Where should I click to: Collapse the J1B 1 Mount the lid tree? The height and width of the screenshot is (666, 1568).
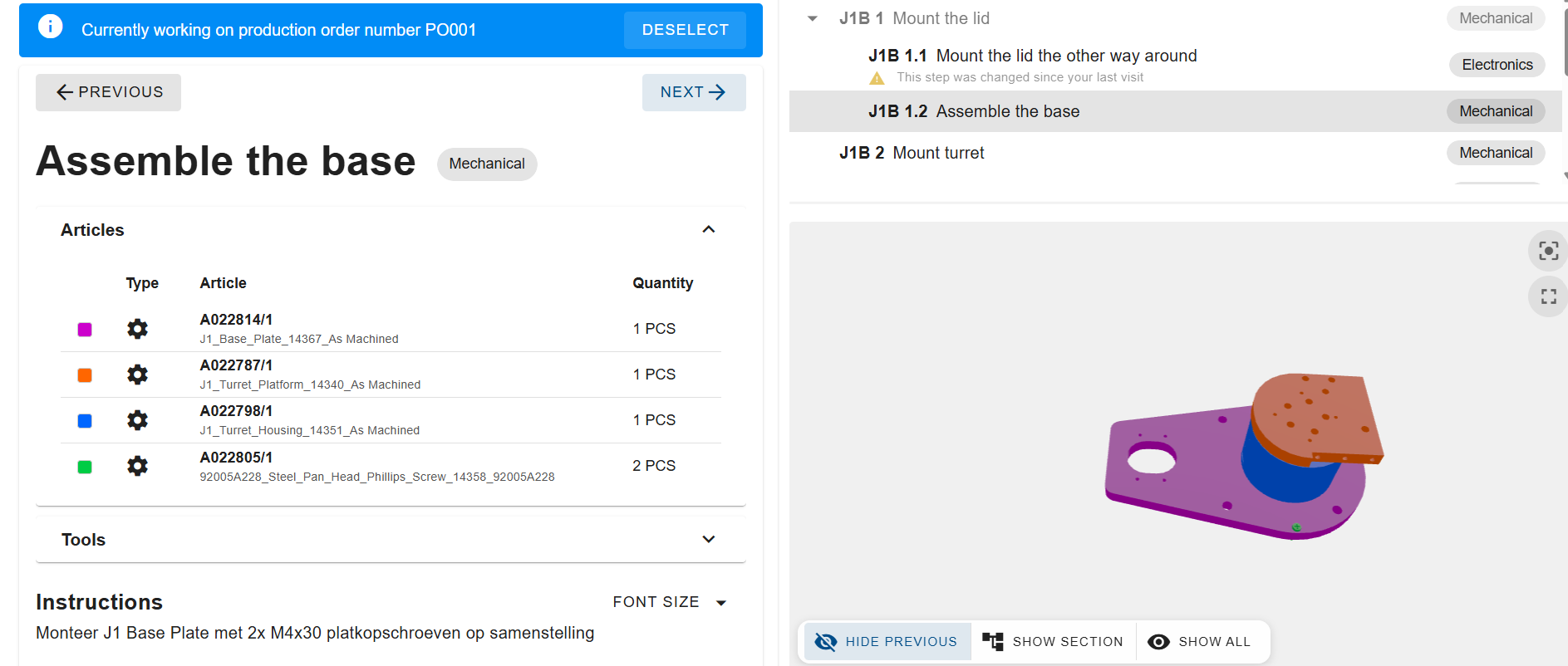point(812,18)
